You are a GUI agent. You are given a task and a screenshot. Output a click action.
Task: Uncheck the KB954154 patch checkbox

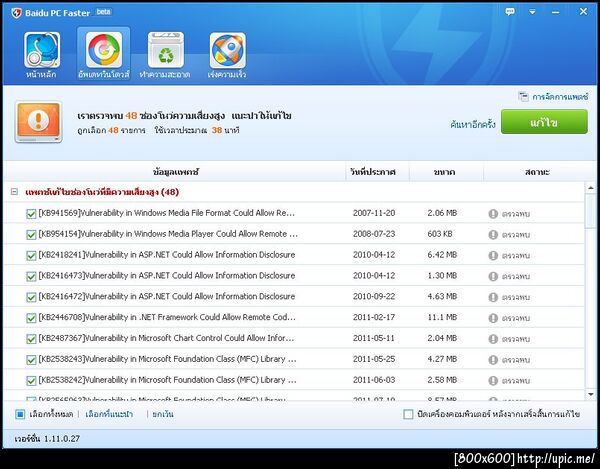(x=31, y=234)
